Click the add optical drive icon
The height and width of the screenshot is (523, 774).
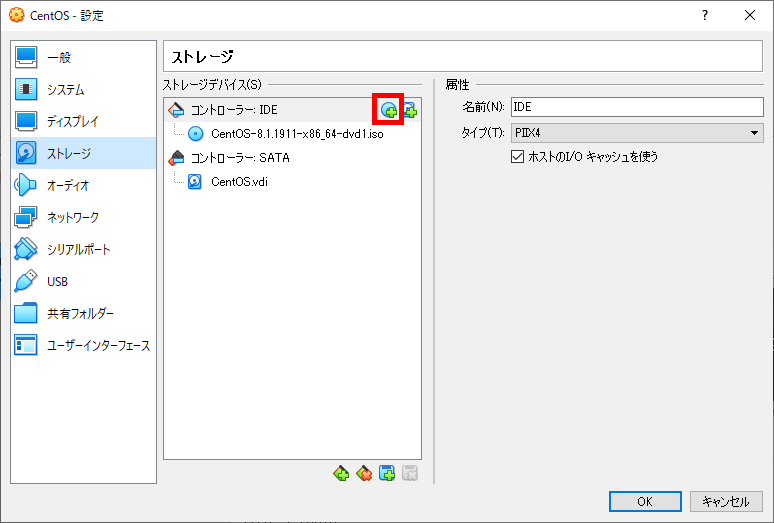click(388, 110)
